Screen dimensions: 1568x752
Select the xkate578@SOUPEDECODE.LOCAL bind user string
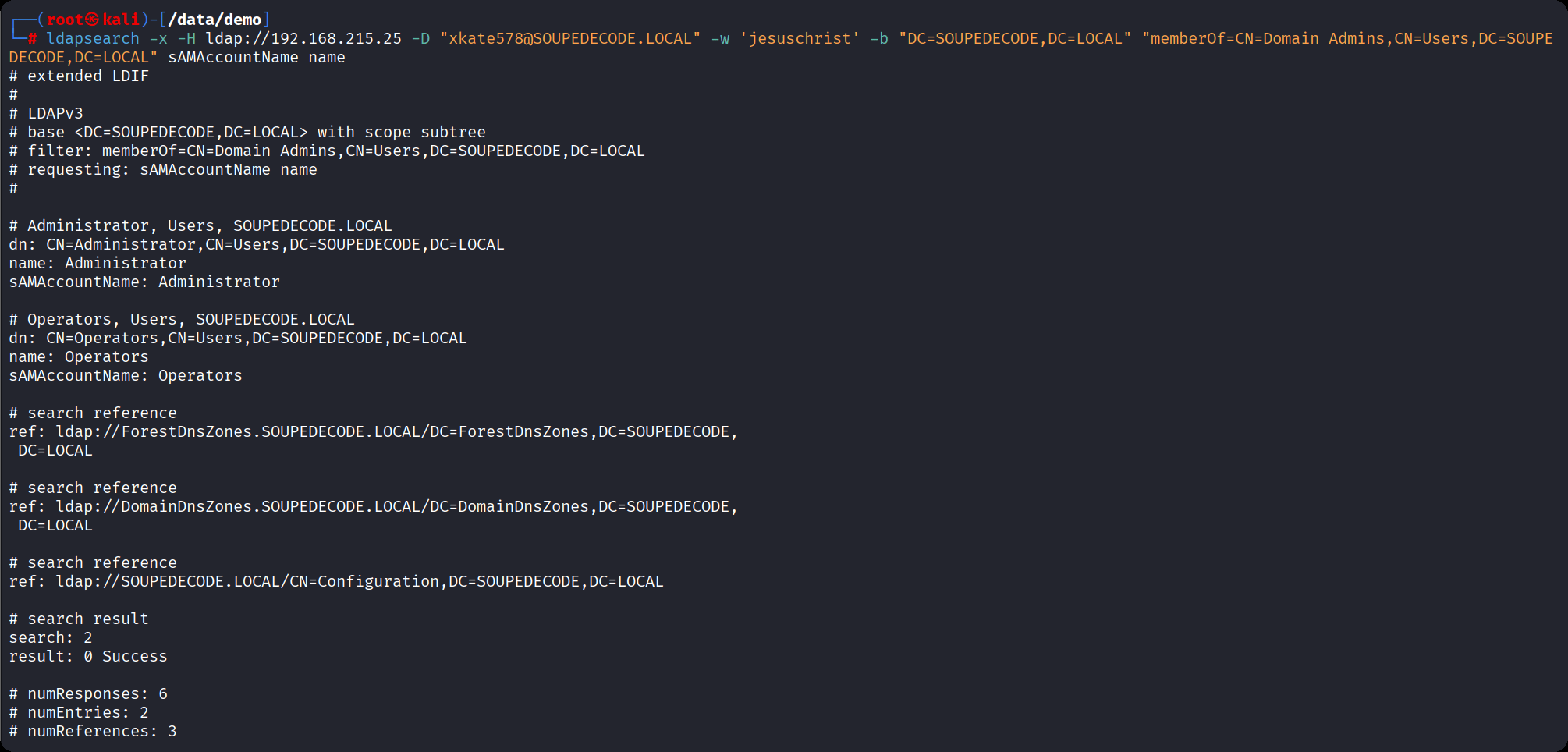tap(569, 38)
